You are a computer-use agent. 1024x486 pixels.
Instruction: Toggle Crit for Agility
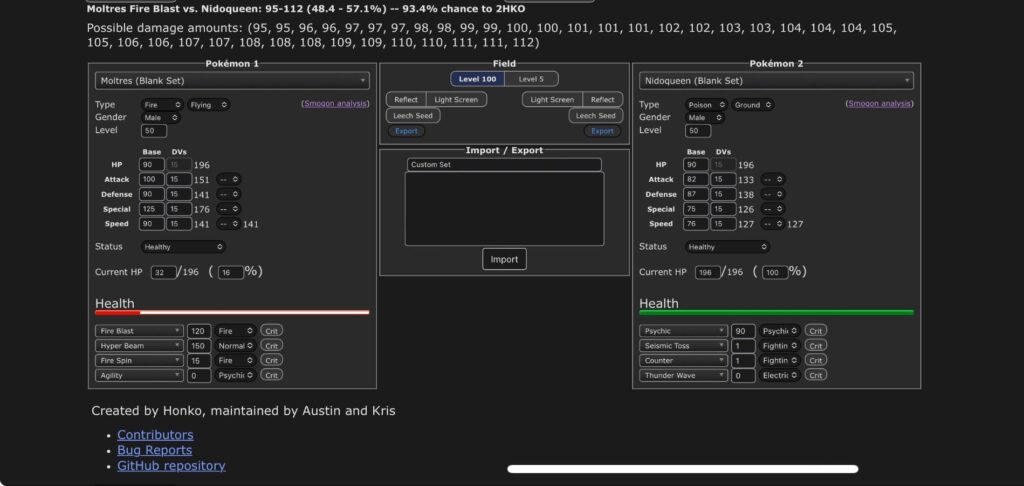pos(272,375)
